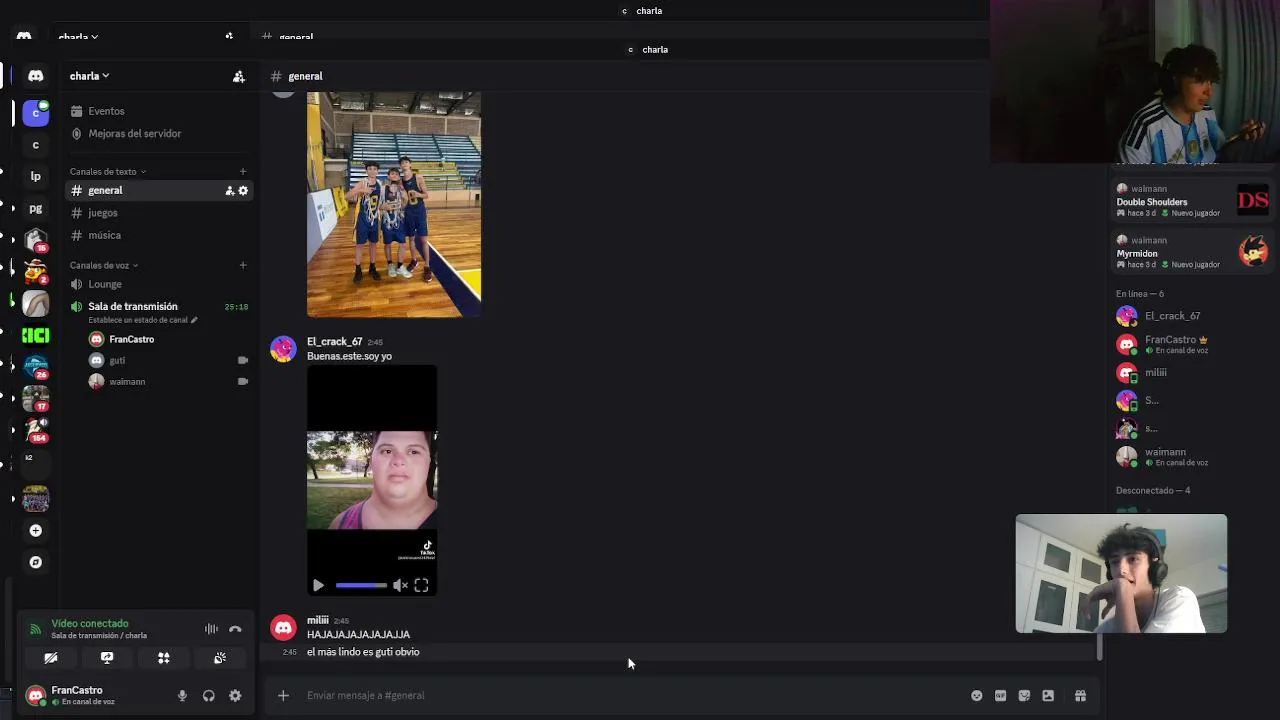Click the chat vertical scrollbar

coord(1100,647)
